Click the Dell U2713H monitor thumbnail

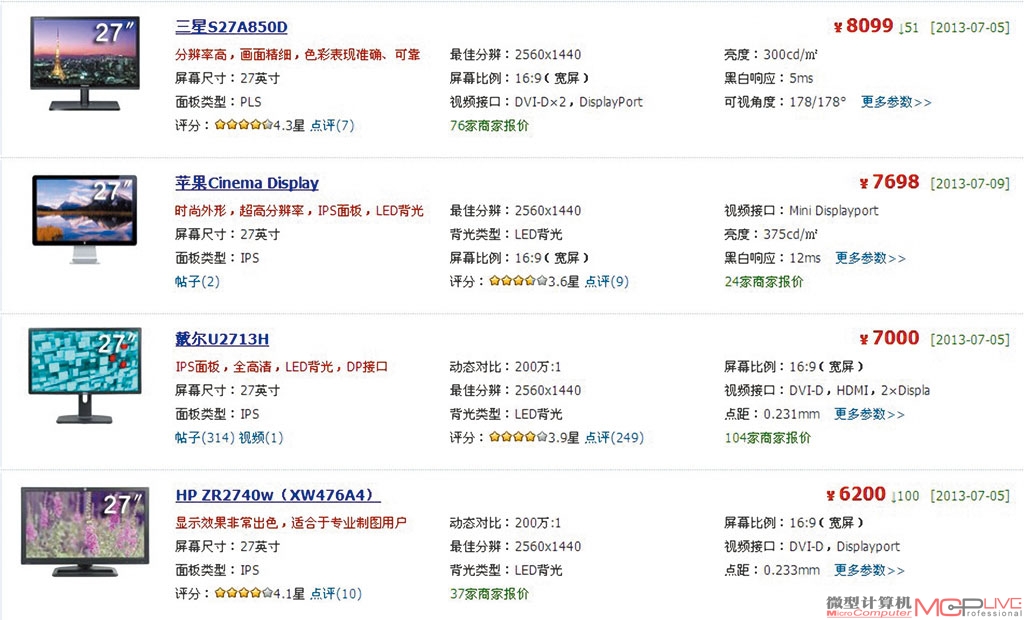point(85,376)
